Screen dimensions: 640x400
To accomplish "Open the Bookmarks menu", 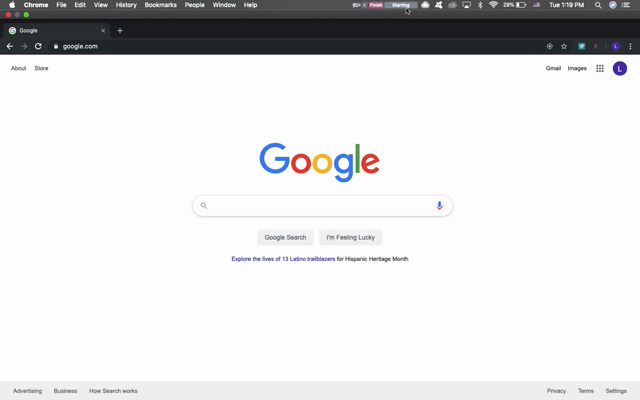I will 160,5.
